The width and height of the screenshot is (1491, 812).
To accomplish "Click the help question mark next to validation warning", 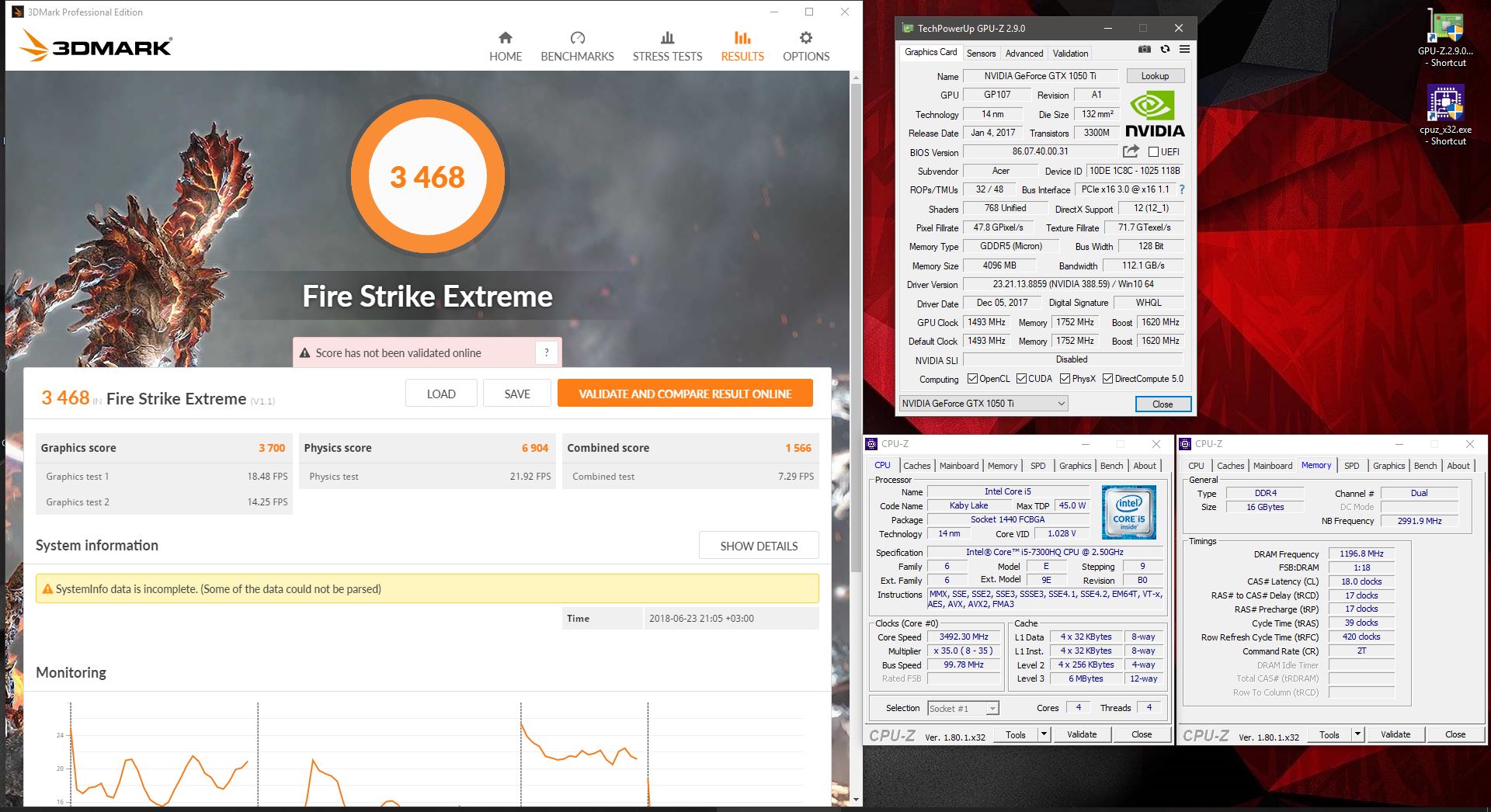I will coord(547,352).
